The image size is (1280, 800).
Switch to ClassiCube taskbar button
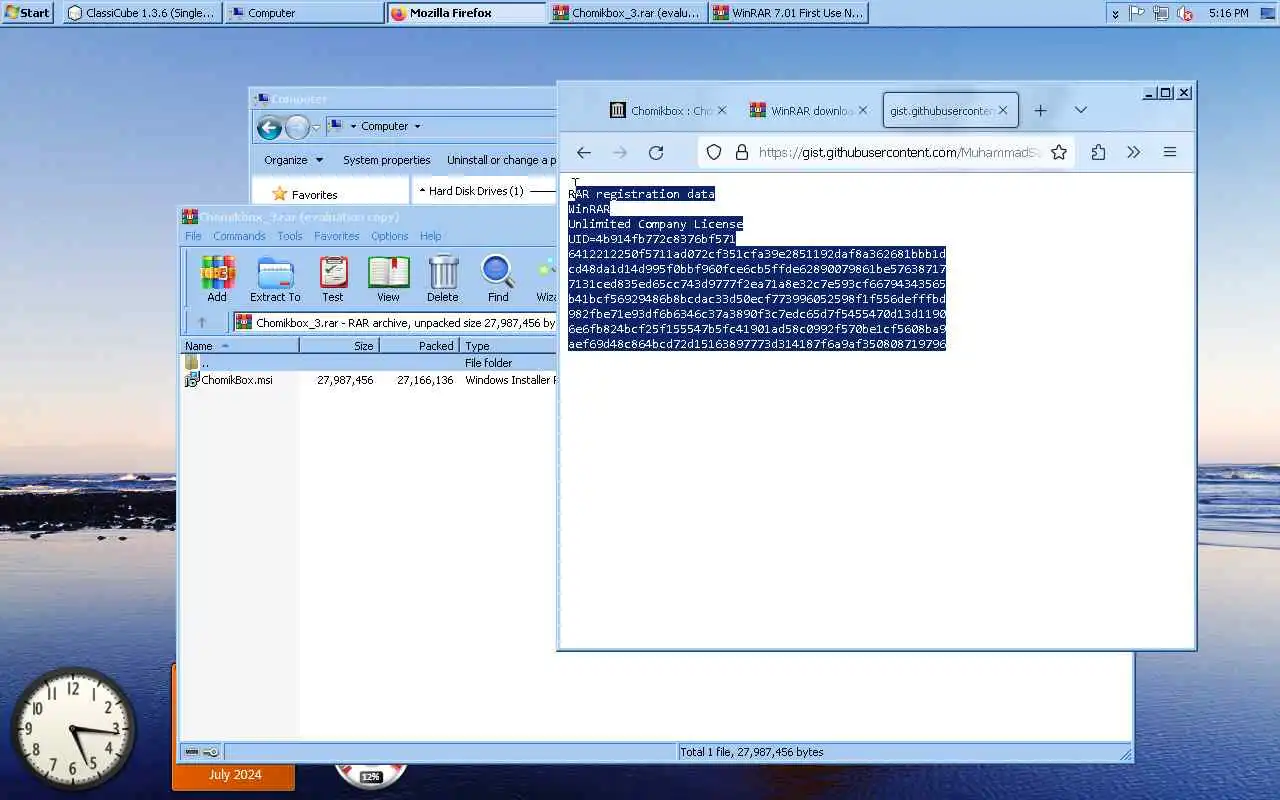pos(141,13)
